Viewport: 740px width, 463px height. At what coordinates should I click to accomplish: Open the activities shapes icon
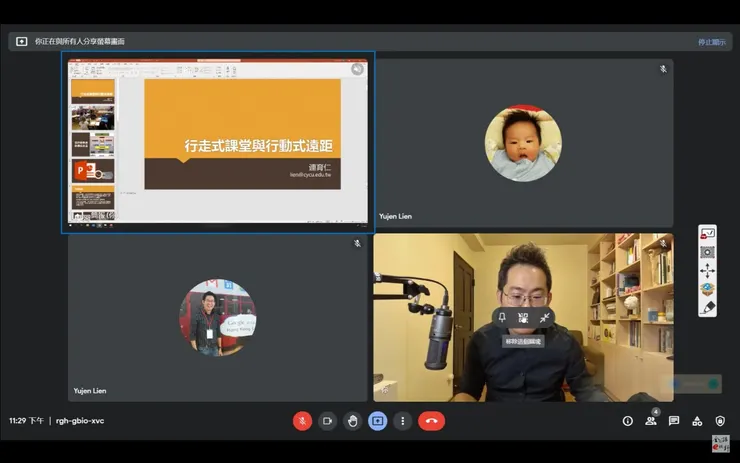[x=697, y=421]
